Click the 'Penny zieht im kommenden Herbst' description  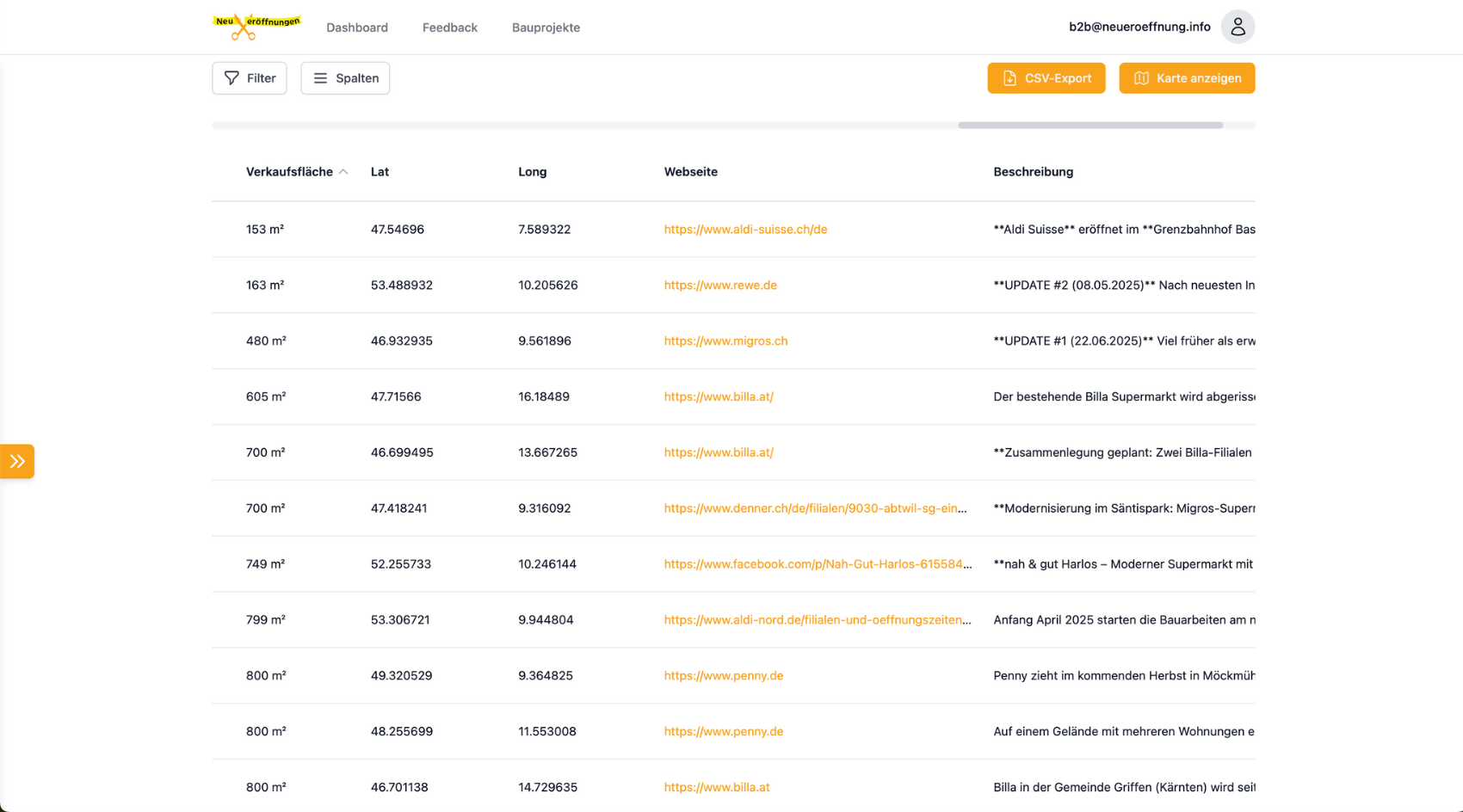(1124, 676)
